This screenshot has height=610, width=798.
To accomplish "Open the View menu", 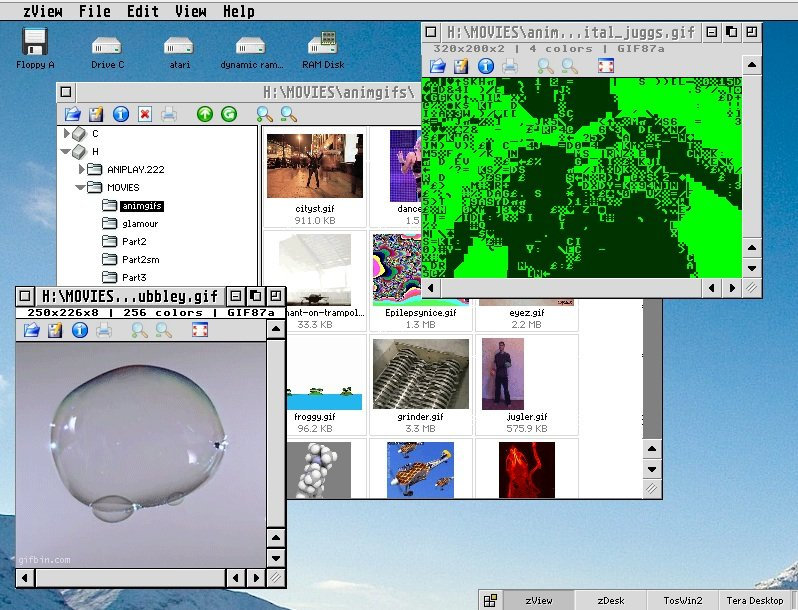I will click(x=191, y=11).
